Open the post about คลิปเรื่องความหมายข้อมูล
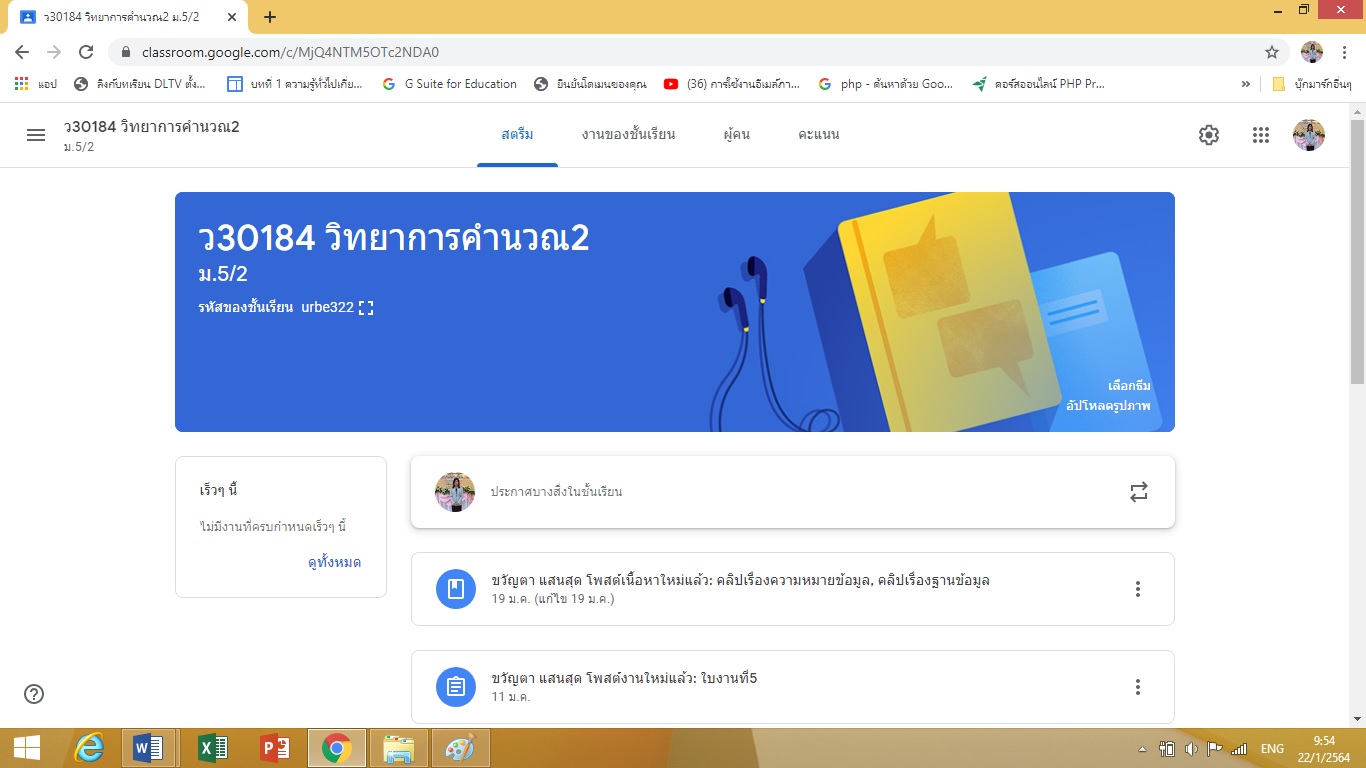The height and width of the screenshot is (768, 1366). point(792,589)
